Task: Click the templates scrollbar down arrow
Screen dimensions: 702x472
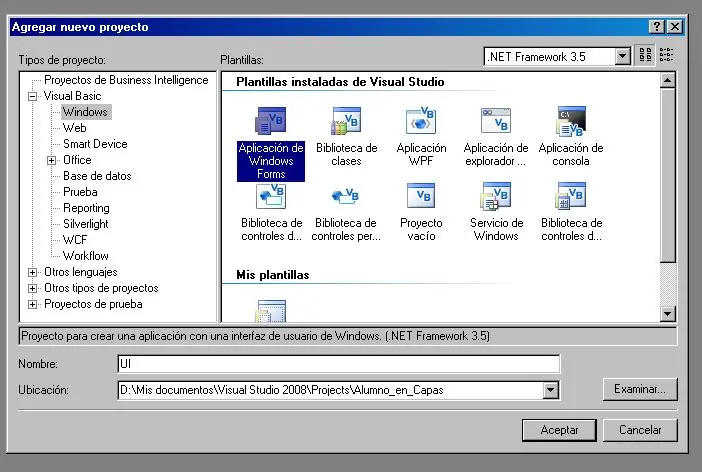Action: (667, 313)
